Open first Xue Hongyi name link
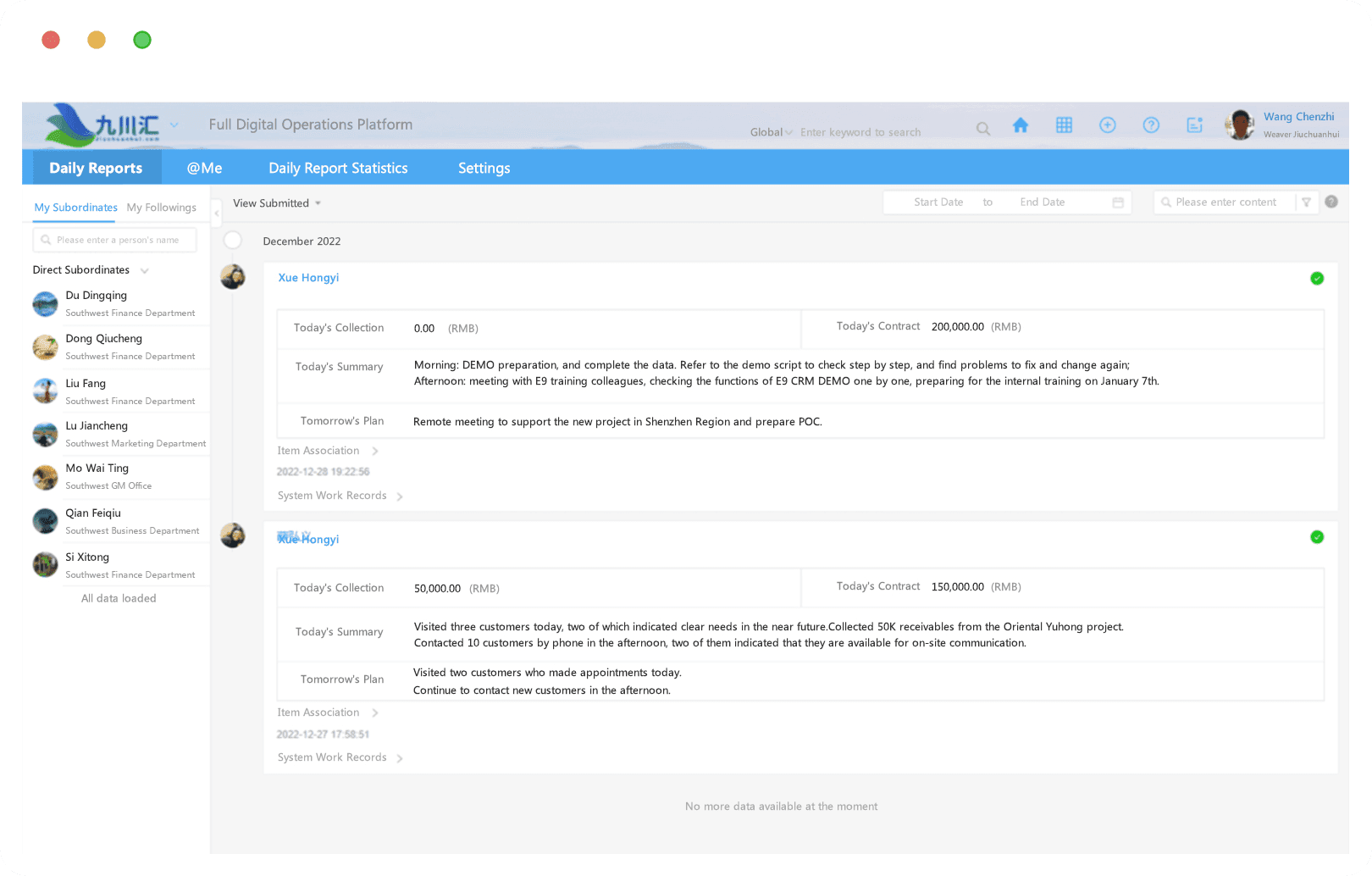The height and width of the screenshot is (876, 1372). (308, 278)
